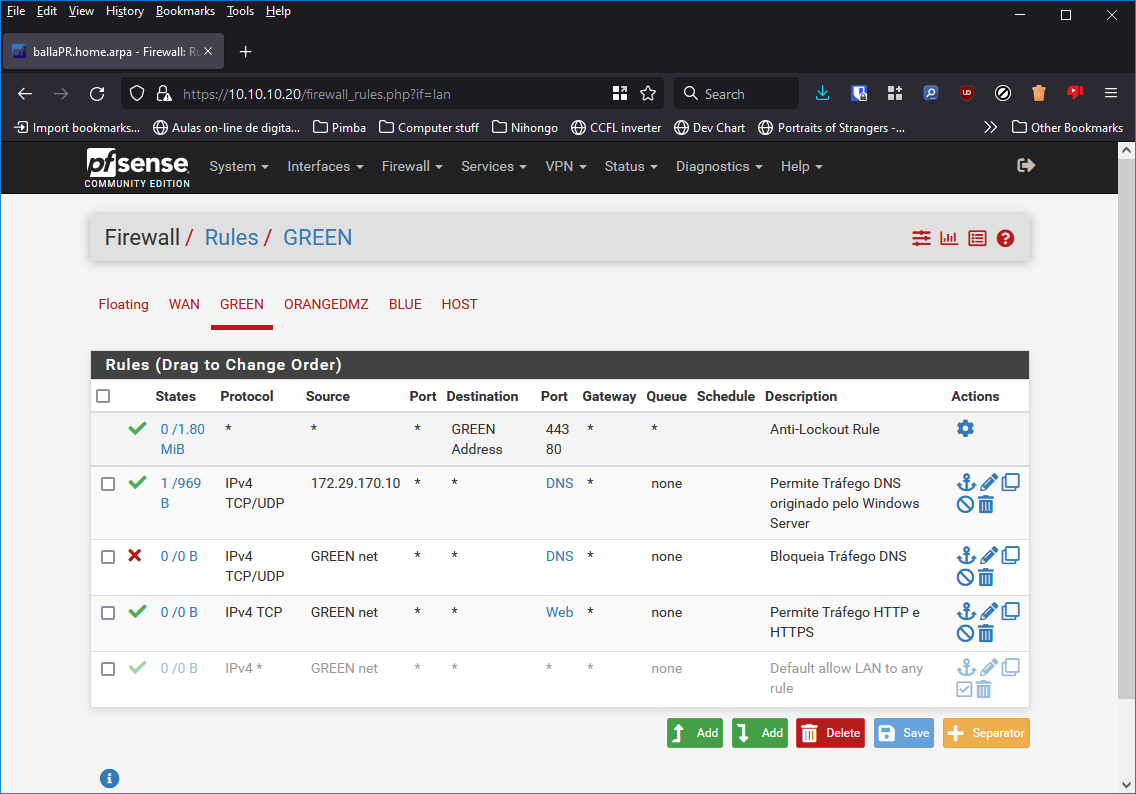Viewport: 1136px width, 794px height.
Task: Click disable icon for Bloqueia Tráfego DNS rule
Action: [965, 577]
